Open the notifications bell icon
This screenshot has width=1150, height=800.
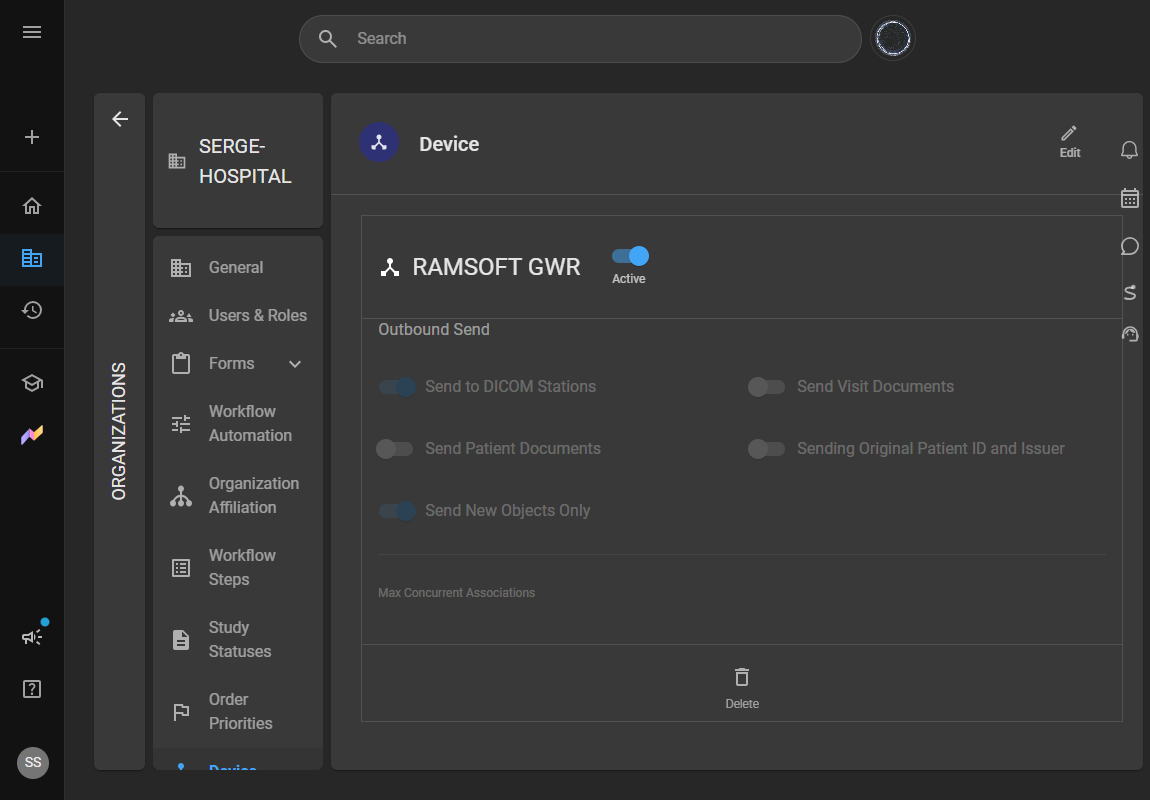pyautogui.click(x=1129, y=150)
